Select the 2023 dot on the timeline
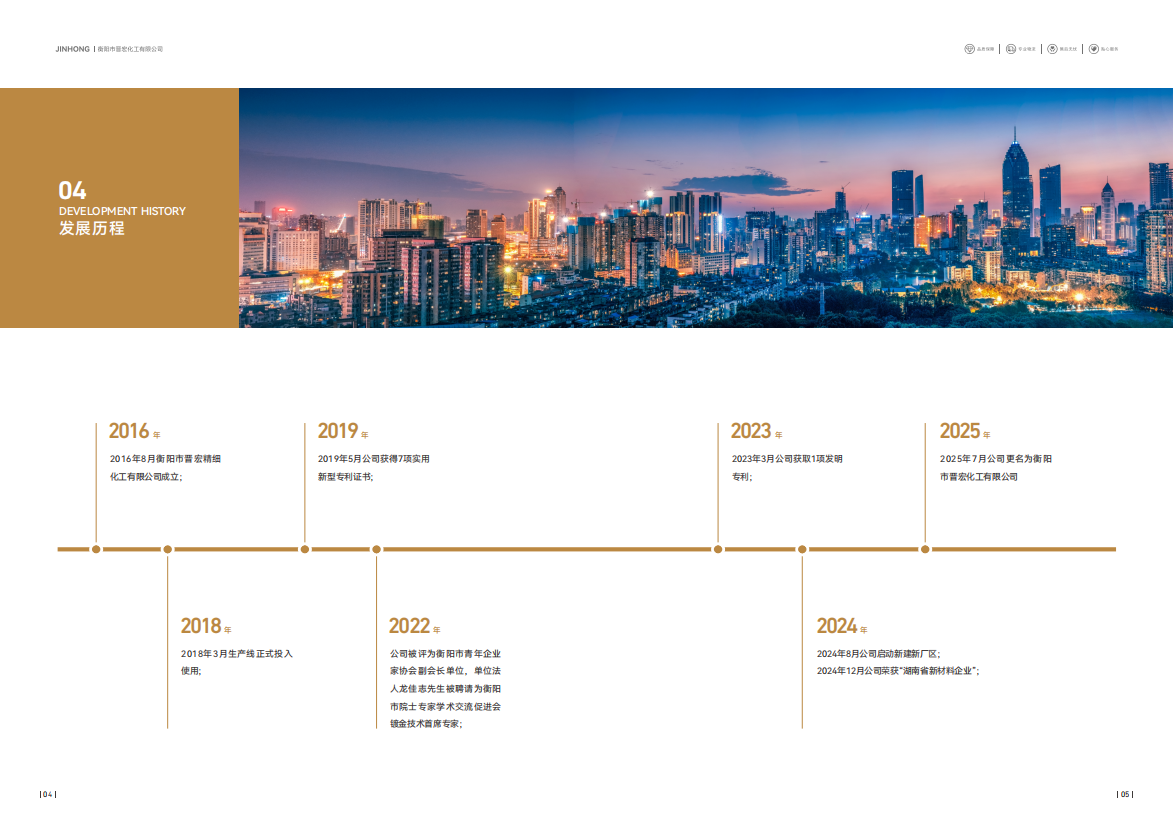1173x830 pixels. pyautogui.click(x=718, y=549)
